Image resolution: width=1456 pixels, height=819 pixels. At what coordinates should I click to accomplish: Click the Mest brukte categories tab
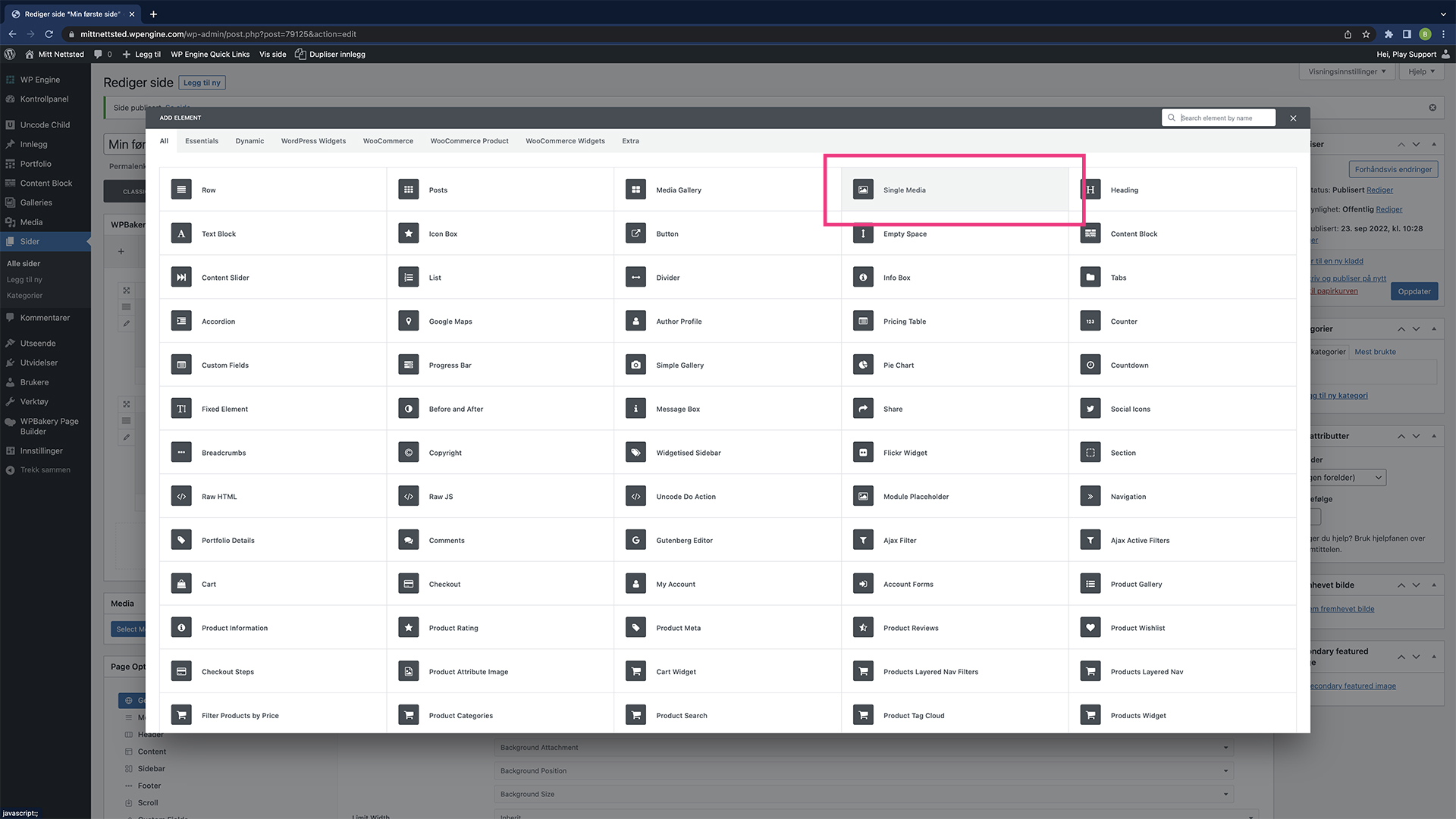coord(1375,352)
